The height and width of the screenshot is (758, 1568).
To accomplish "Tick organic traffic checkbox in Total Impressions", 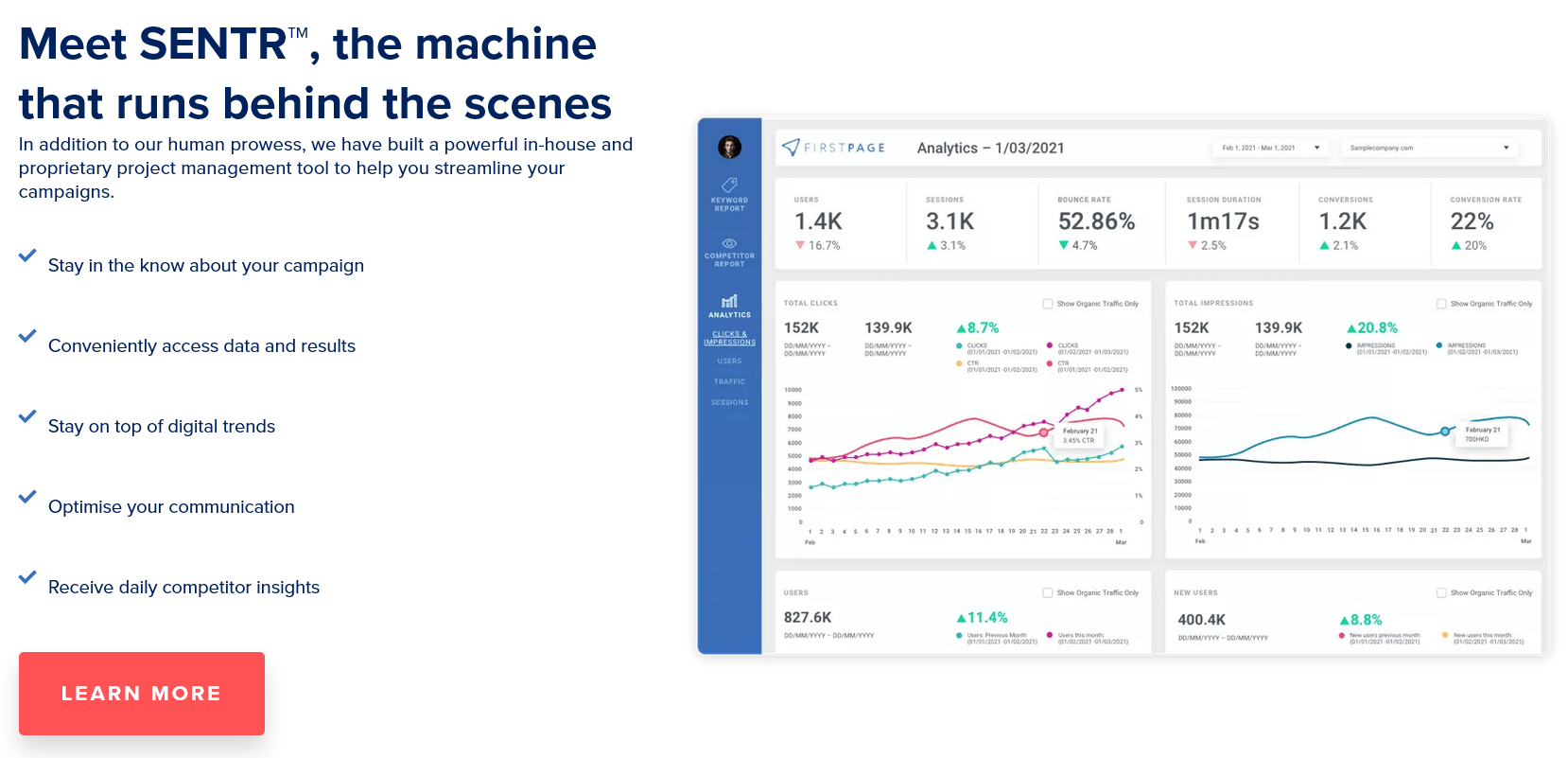I will [x=1441, y=304].
